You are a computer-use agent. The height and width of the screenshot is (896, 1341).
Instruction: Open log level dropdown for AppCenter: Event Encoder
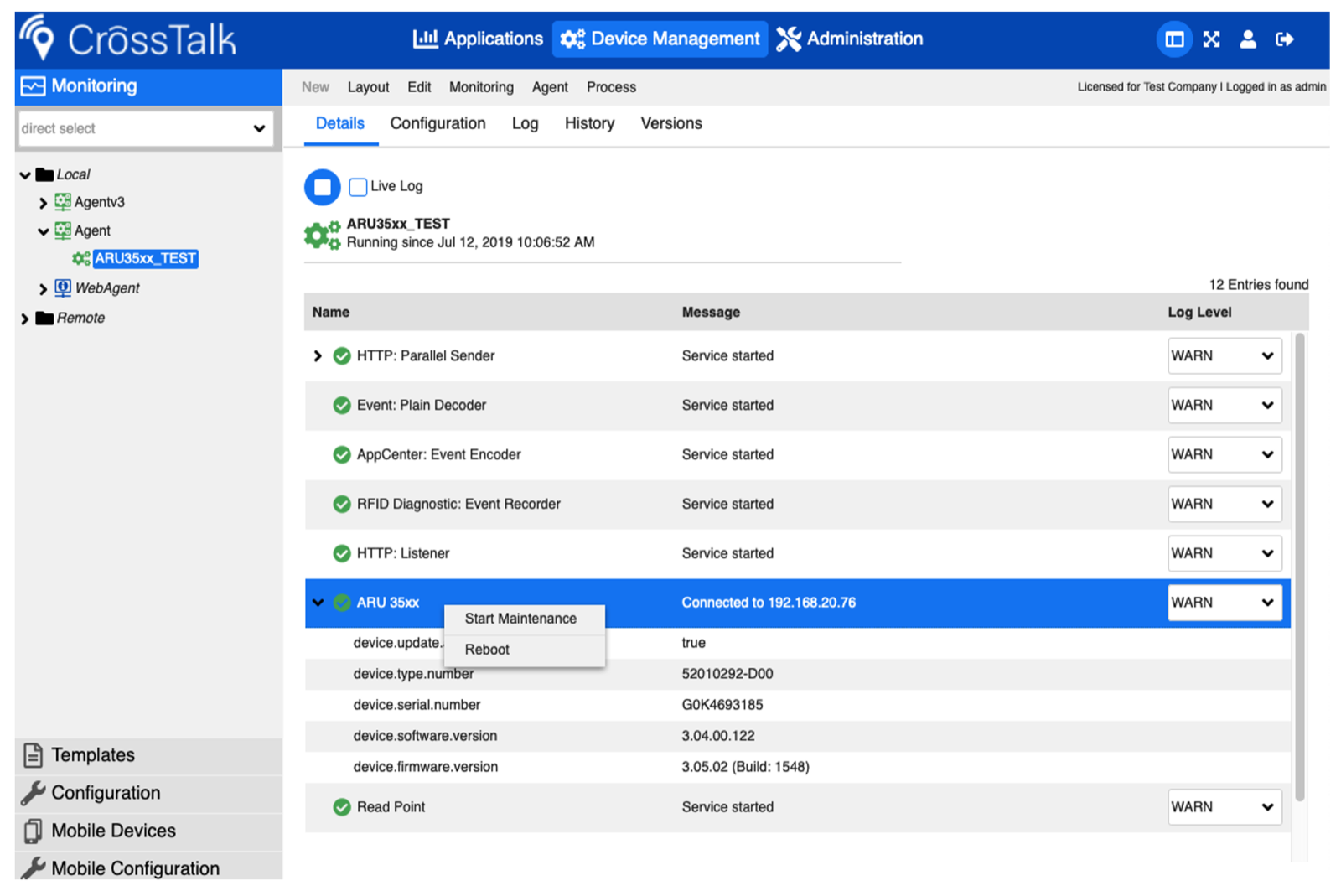click(x=1225, y=454)
